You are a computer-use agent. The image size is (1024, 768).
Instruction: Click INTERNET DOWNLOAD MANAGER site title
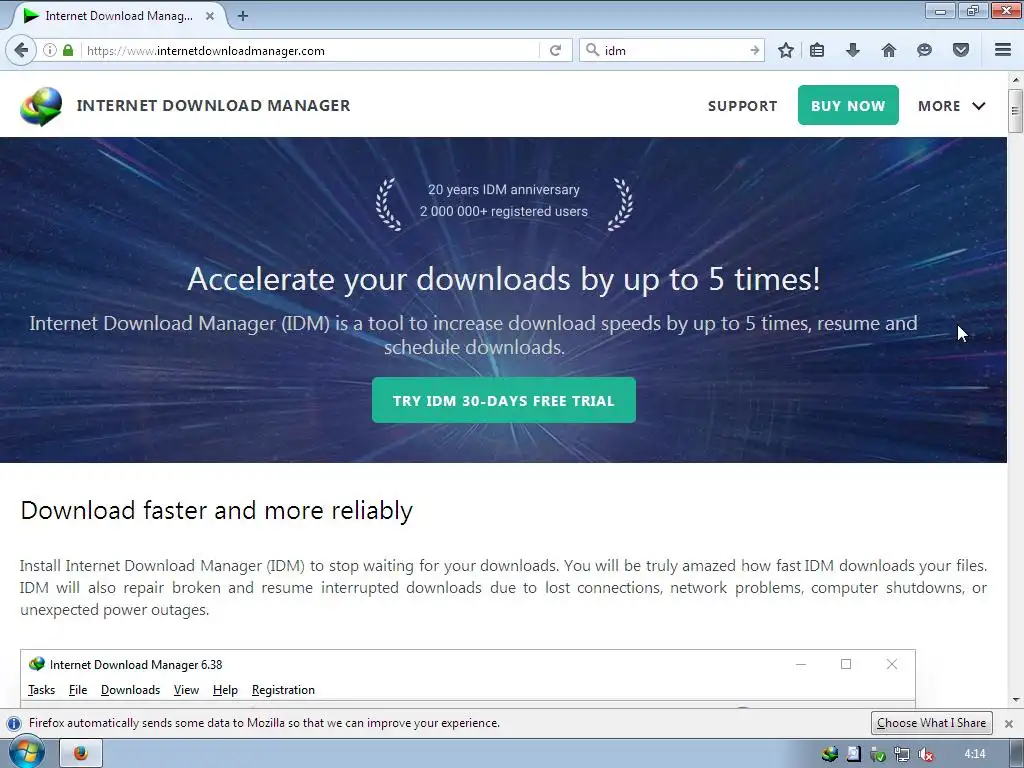tap(213, 105)
